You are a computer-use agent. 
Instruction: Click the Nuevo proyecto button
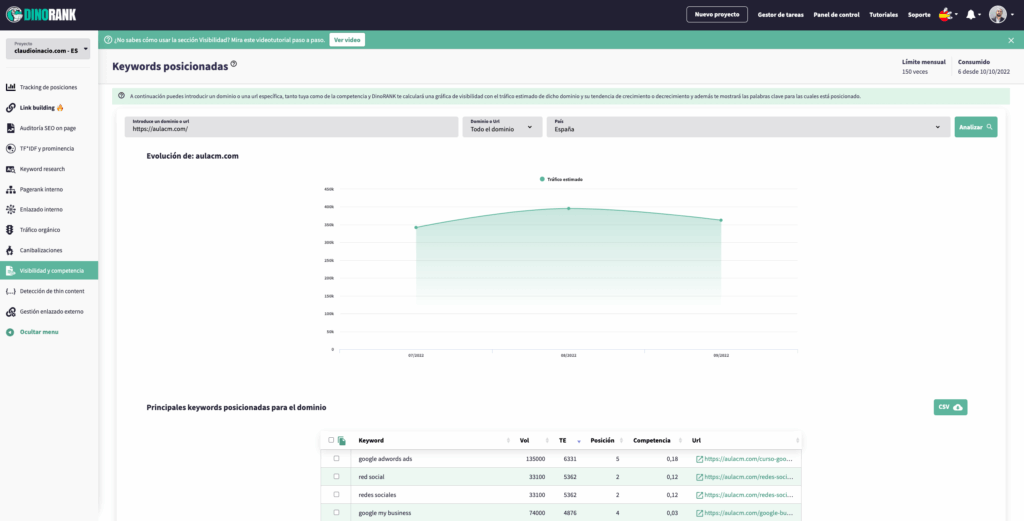716,15
